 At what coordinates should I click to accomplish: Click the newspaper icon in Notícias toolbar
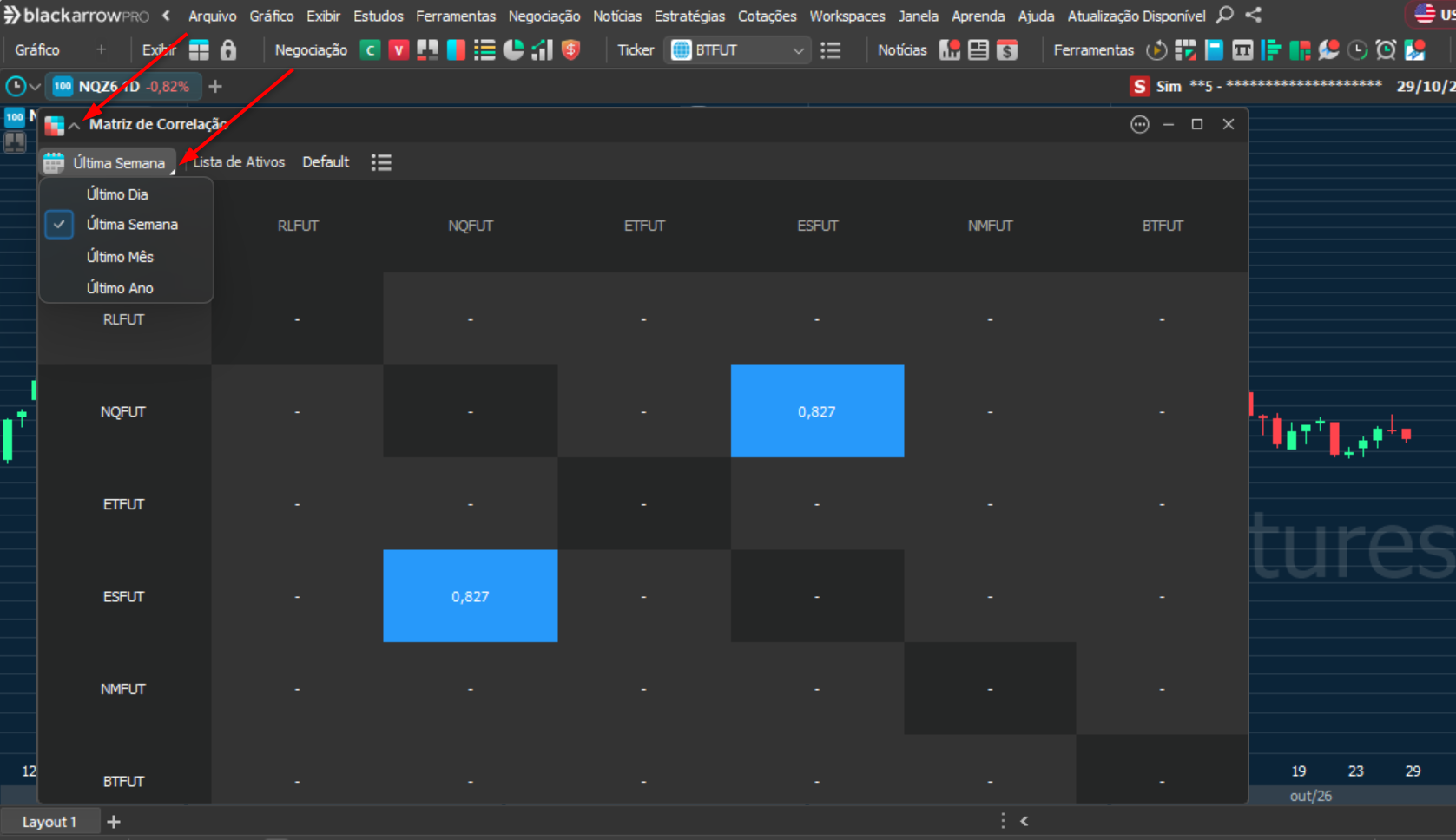click(978, 50)
